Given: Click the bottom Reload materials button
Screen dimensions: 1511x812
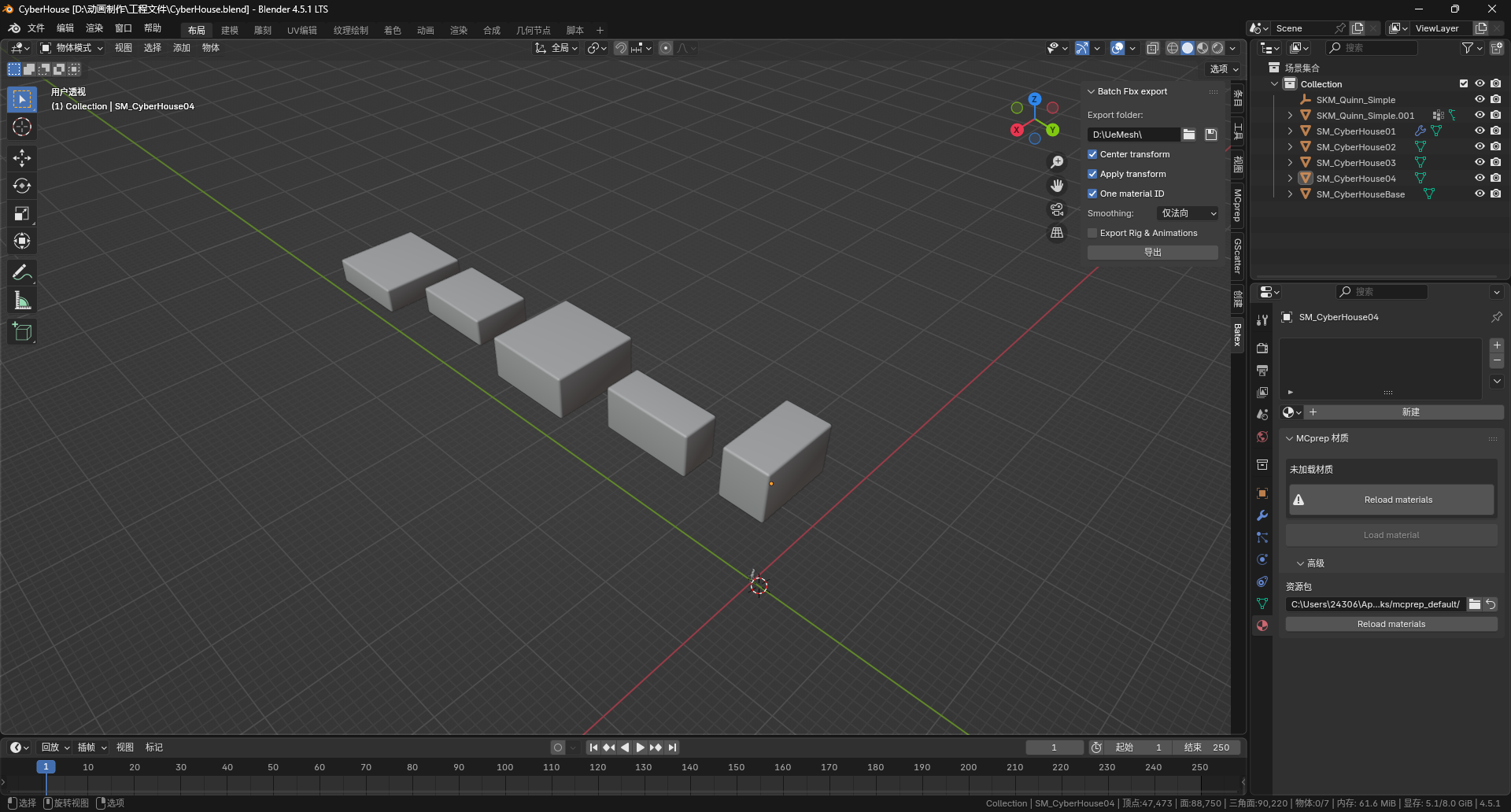Looking at the screenshot, I should 1391,624.
